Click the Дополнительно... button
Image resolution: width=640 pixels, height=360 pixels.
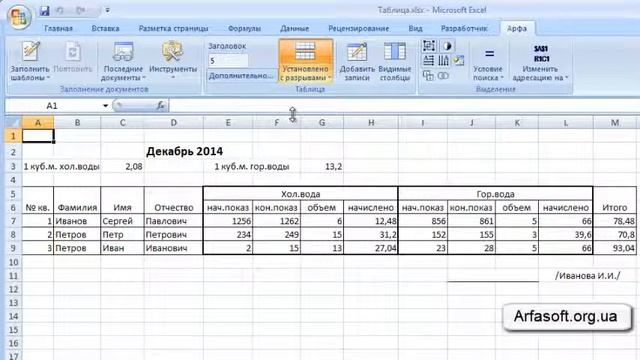coord(241,76)
